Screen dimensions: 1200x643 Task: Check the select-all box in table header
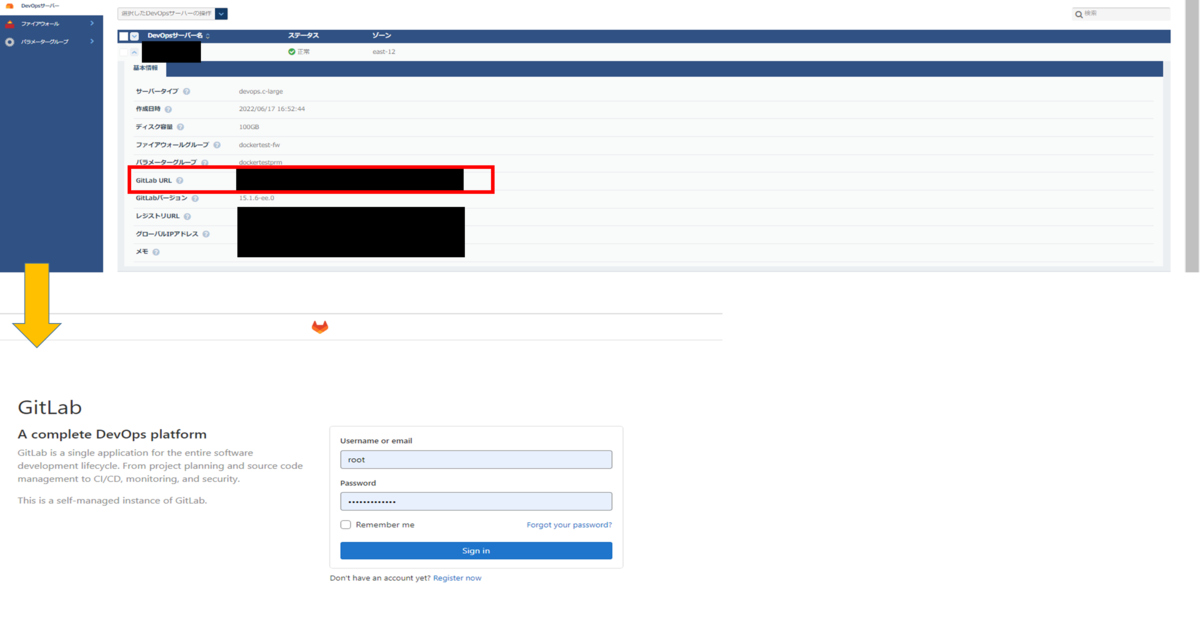tap(124, 36)
